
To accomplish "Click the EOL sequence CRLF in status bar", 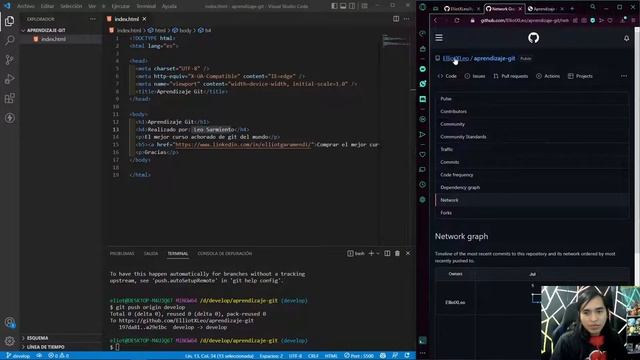I will 313,356.
